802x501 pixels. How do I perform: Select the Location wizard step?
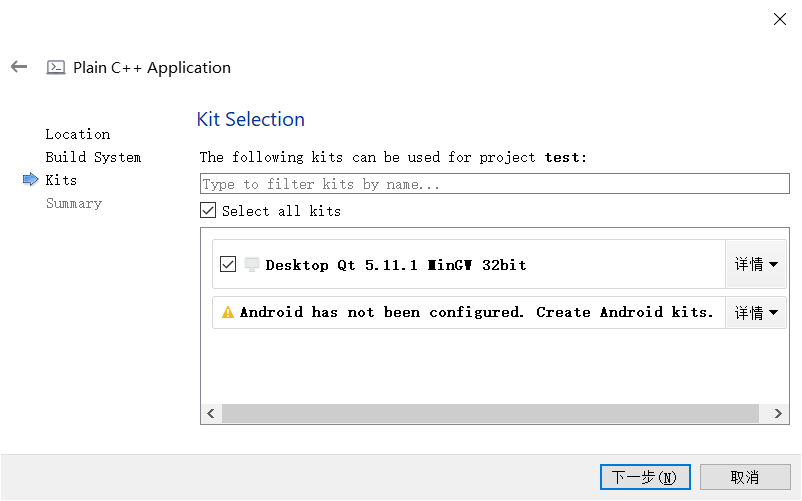click(x=78, y=134)
